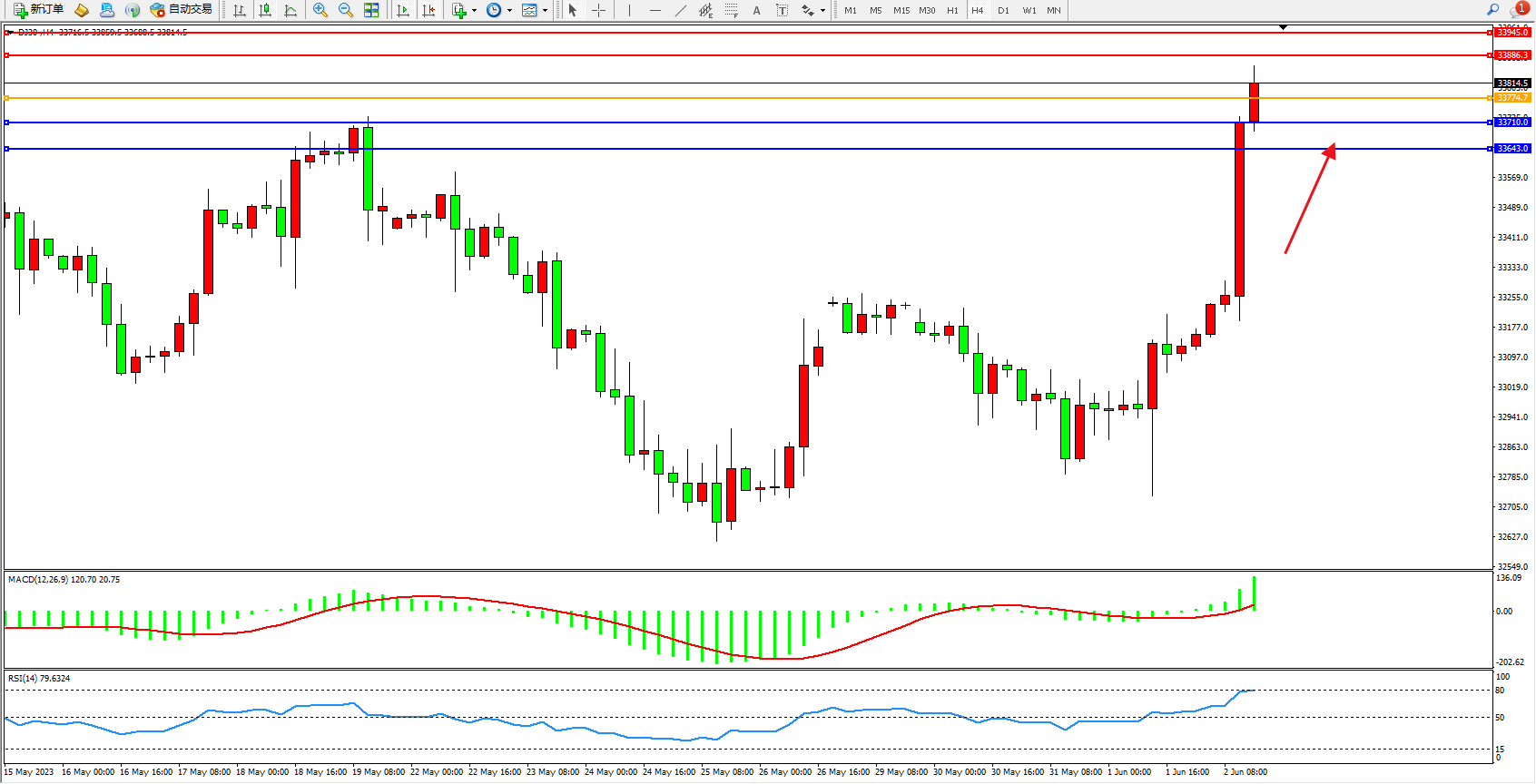Image resolution: width=1536 pixels, height=784 pixels.
Task: Select the trendline drawing tool
Action: coord(681,10)
